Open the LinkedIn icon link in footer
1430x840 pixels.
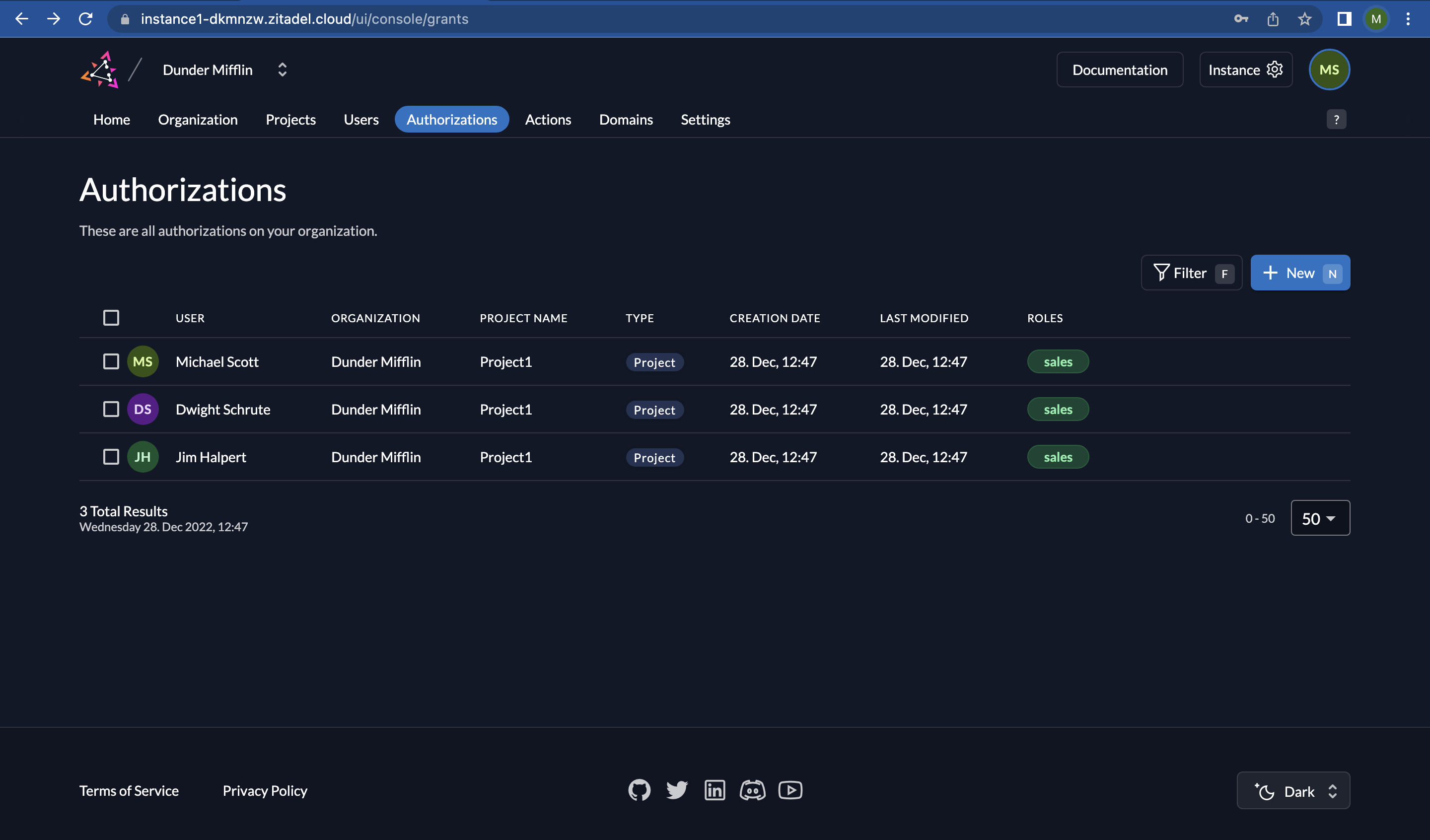[x=715, y=790]
